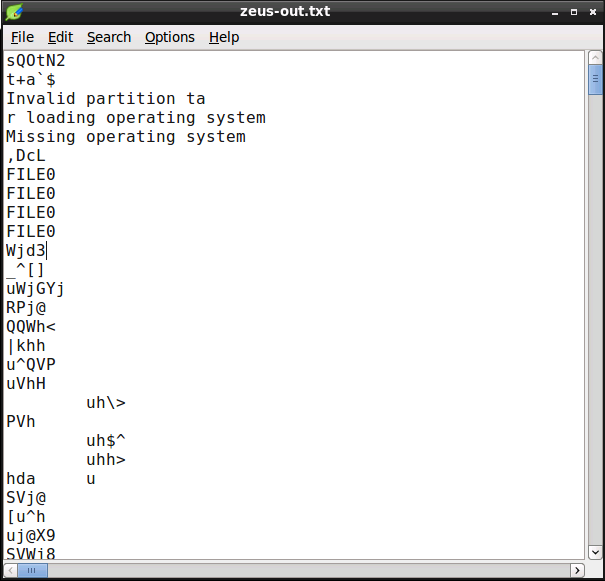Click the line 'uj@X9'
This screenshot has height=581, width=605.
pos(31,535)
